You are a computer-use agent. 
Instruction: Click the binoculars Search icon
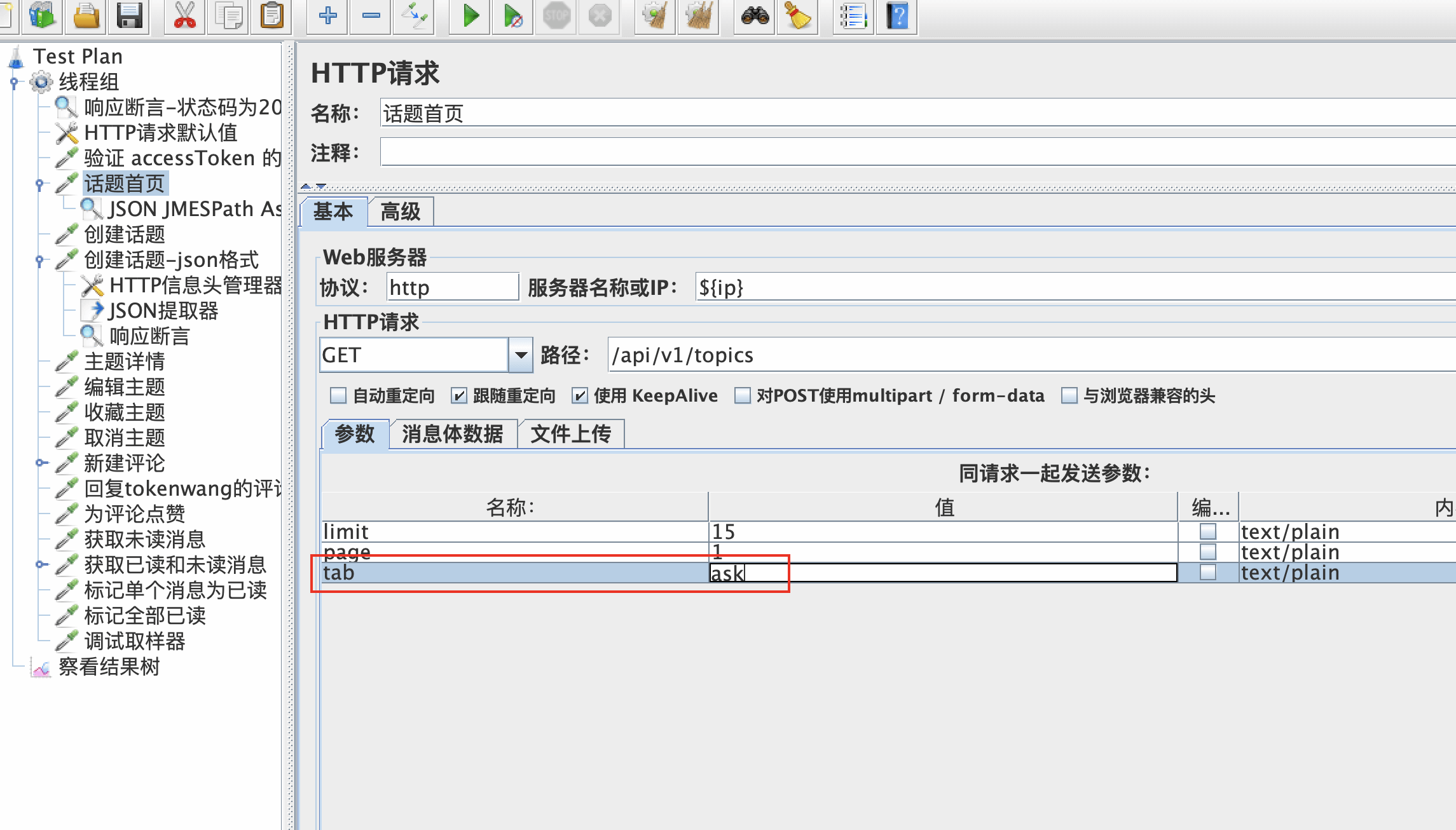point(755,16)
